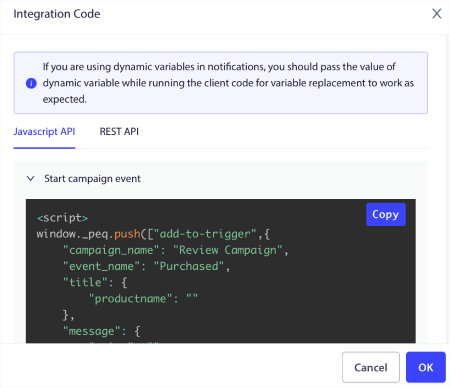Click the "add-to-trigger" string in the code
Screen dimensions: 450x388
205,234
